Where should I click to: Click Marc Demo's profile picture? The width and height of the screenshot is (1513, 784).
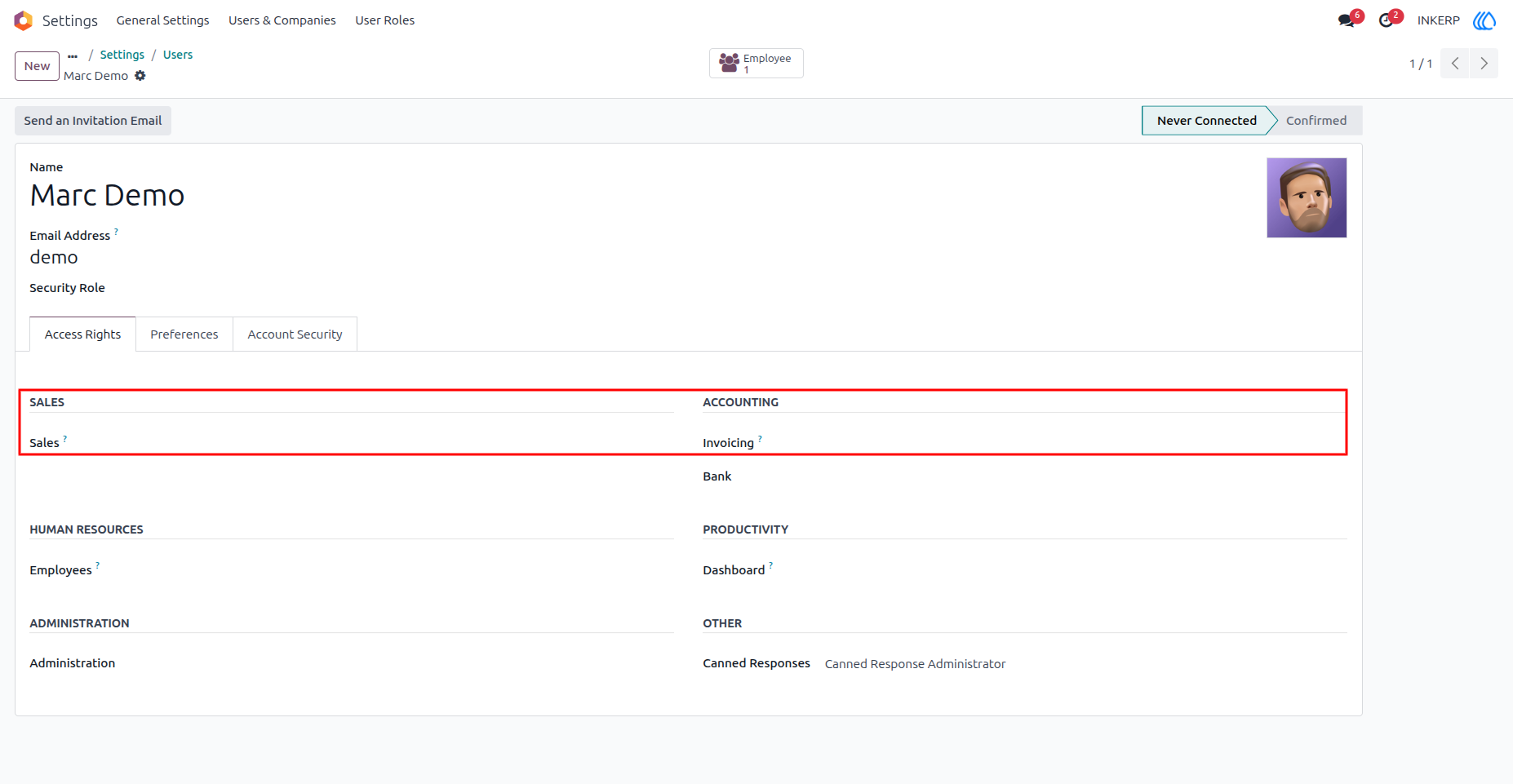1307,198
